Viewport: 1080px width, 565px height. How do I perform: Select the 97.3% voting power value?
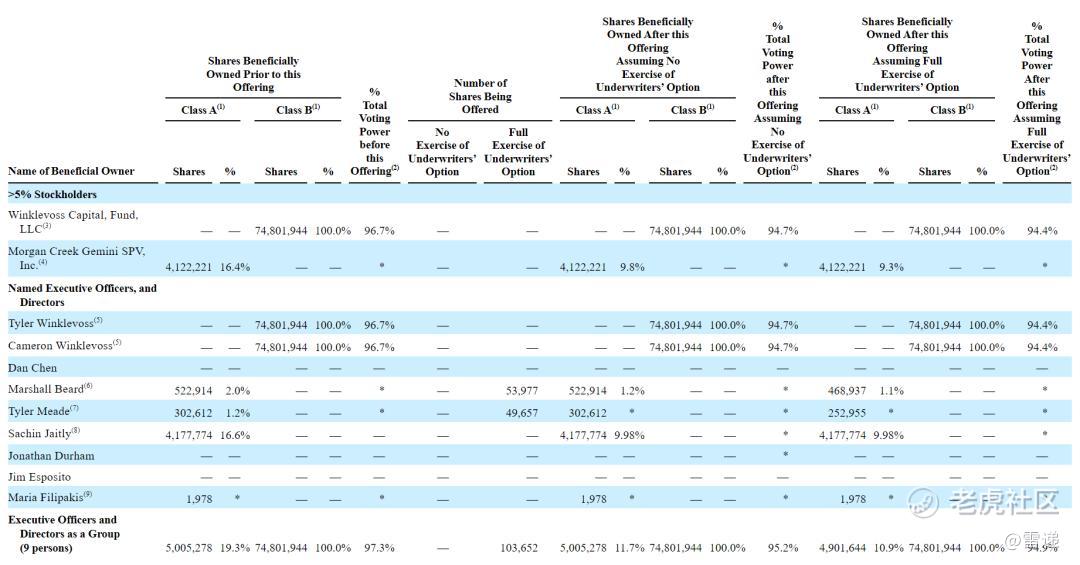pyautogui.click(x=380, y=548)
